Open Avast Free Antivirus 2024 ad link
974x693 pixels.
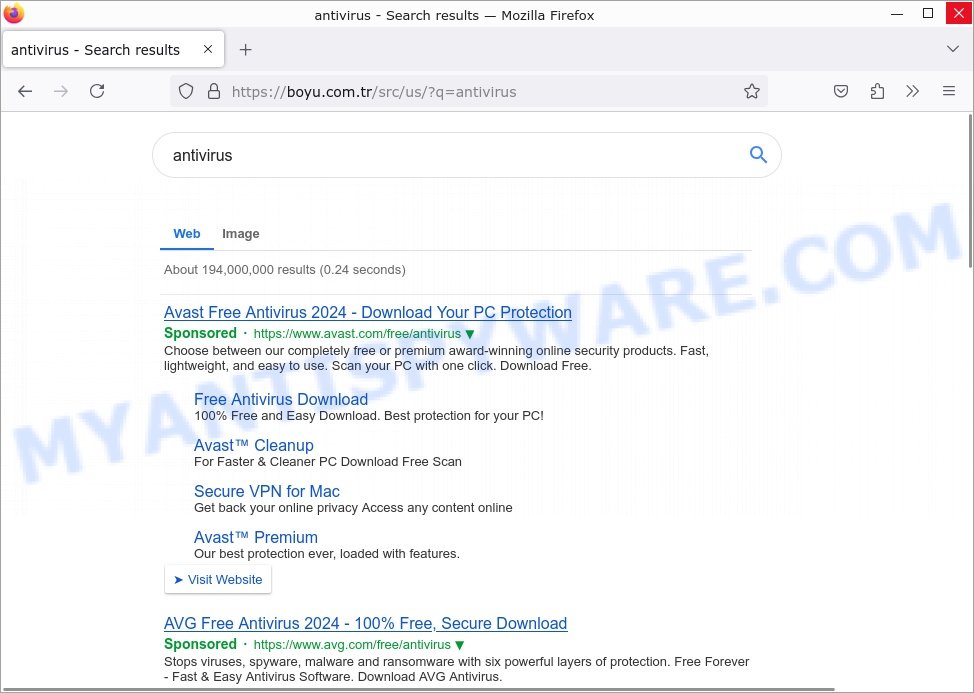tap(368, 312)
